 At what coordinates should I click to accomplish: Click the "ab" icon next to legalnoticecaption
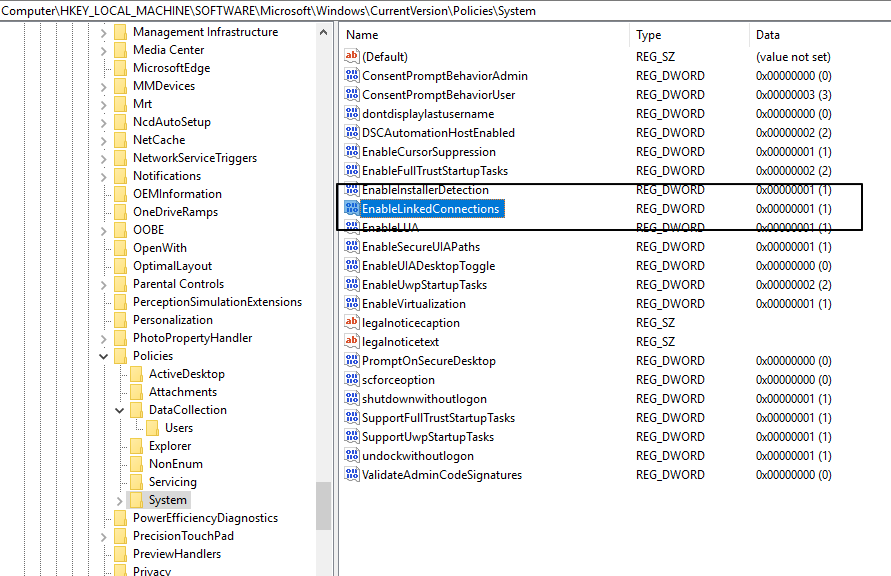[354, 322]
